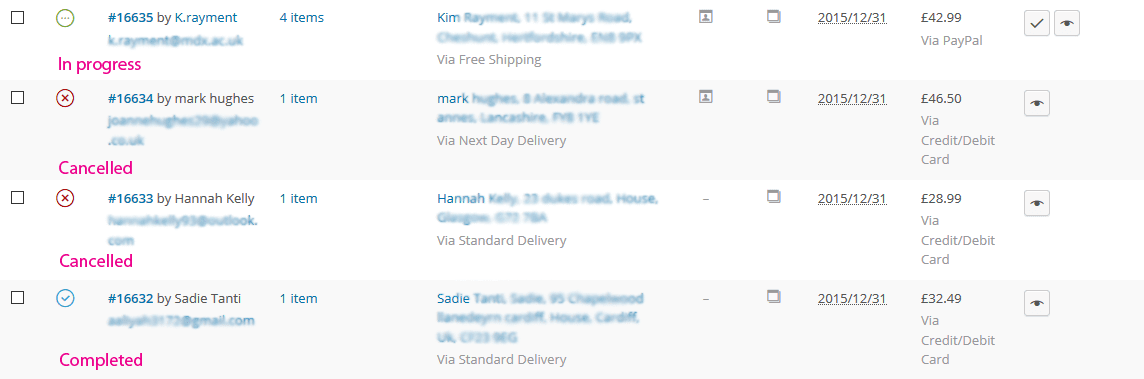Click the in-progress status icon for order #16635
Viewport: 1144px width, 379px height.
click(x=65, y=18)
